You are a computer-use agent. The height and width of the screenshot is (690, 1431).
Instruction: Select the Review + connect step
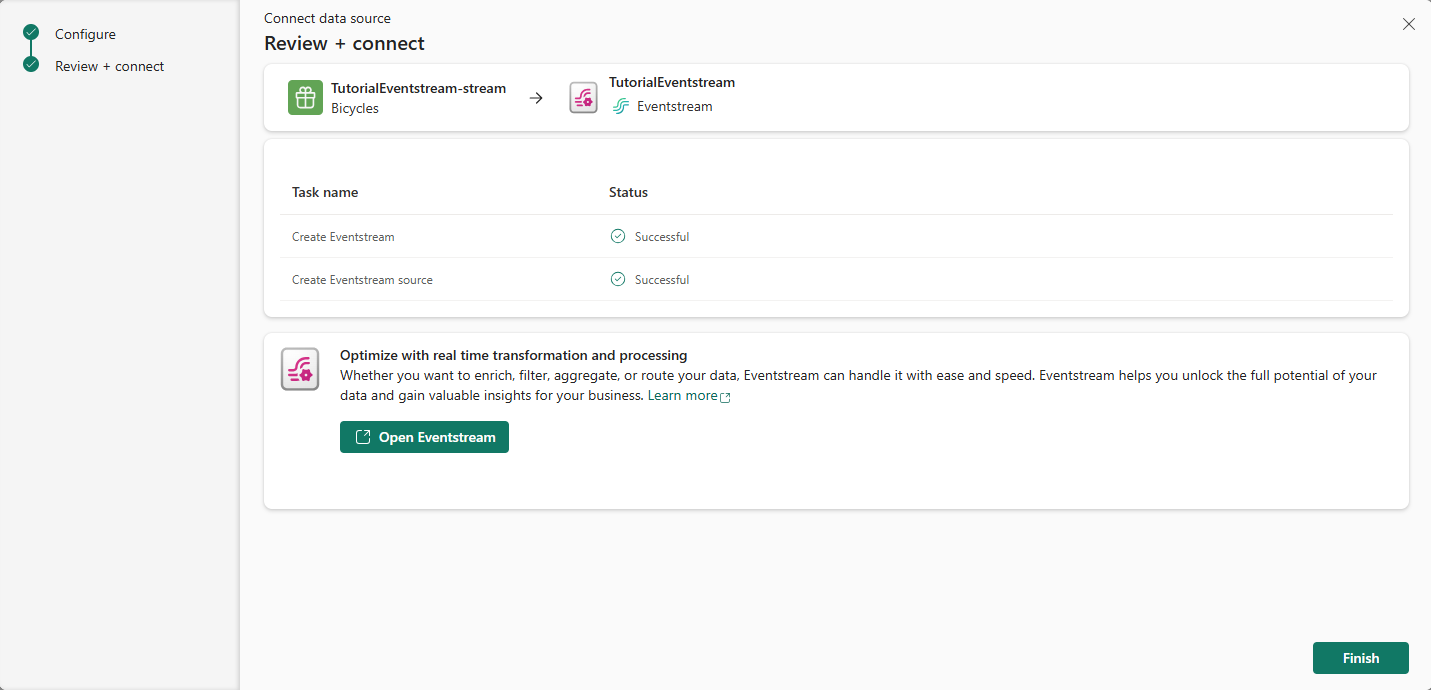[109, 66]
